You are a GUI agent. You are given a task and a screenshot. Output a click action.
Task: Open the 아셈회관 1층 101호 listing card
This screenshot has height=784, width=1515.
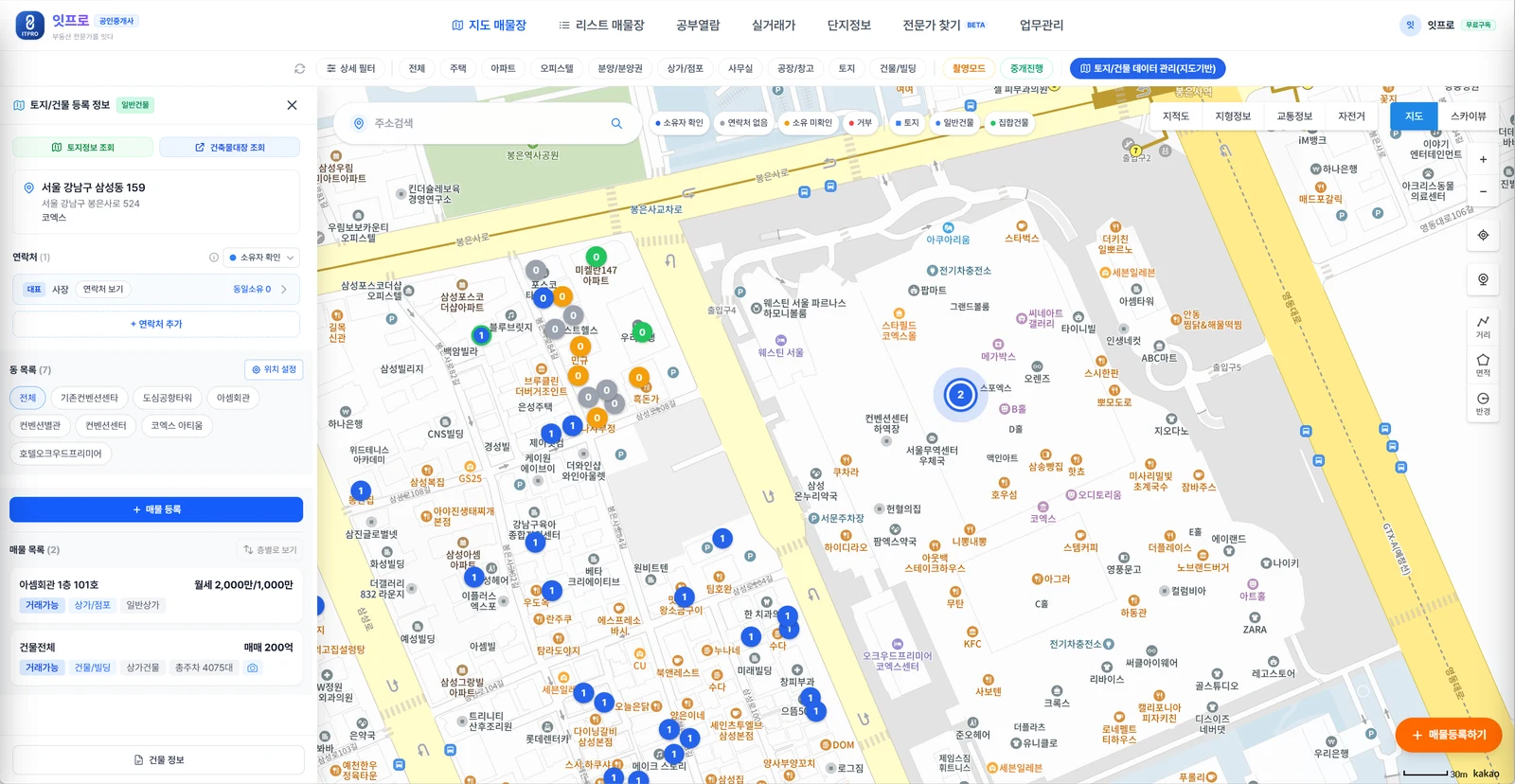tap(156, 595)
